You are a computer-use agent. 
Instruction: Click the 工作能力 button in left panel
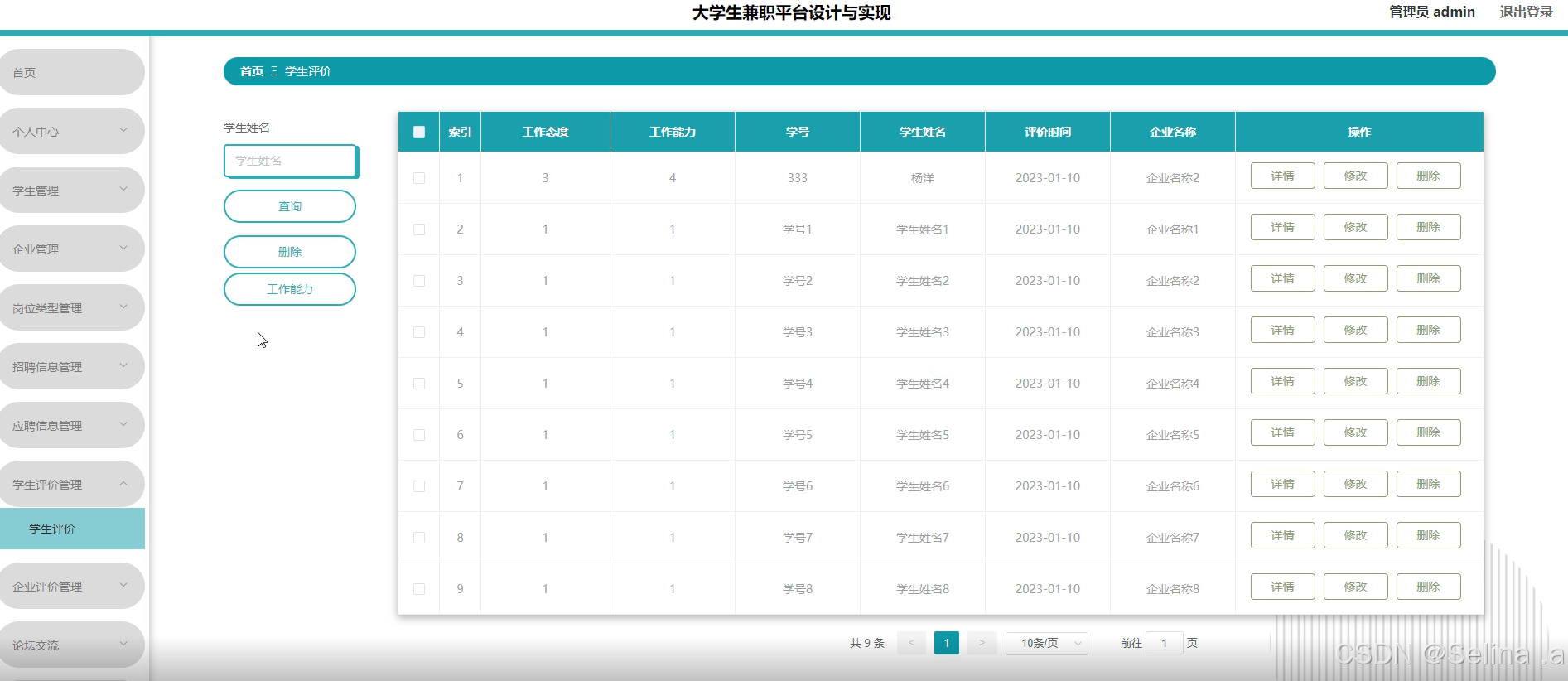[x=290, y=289]
